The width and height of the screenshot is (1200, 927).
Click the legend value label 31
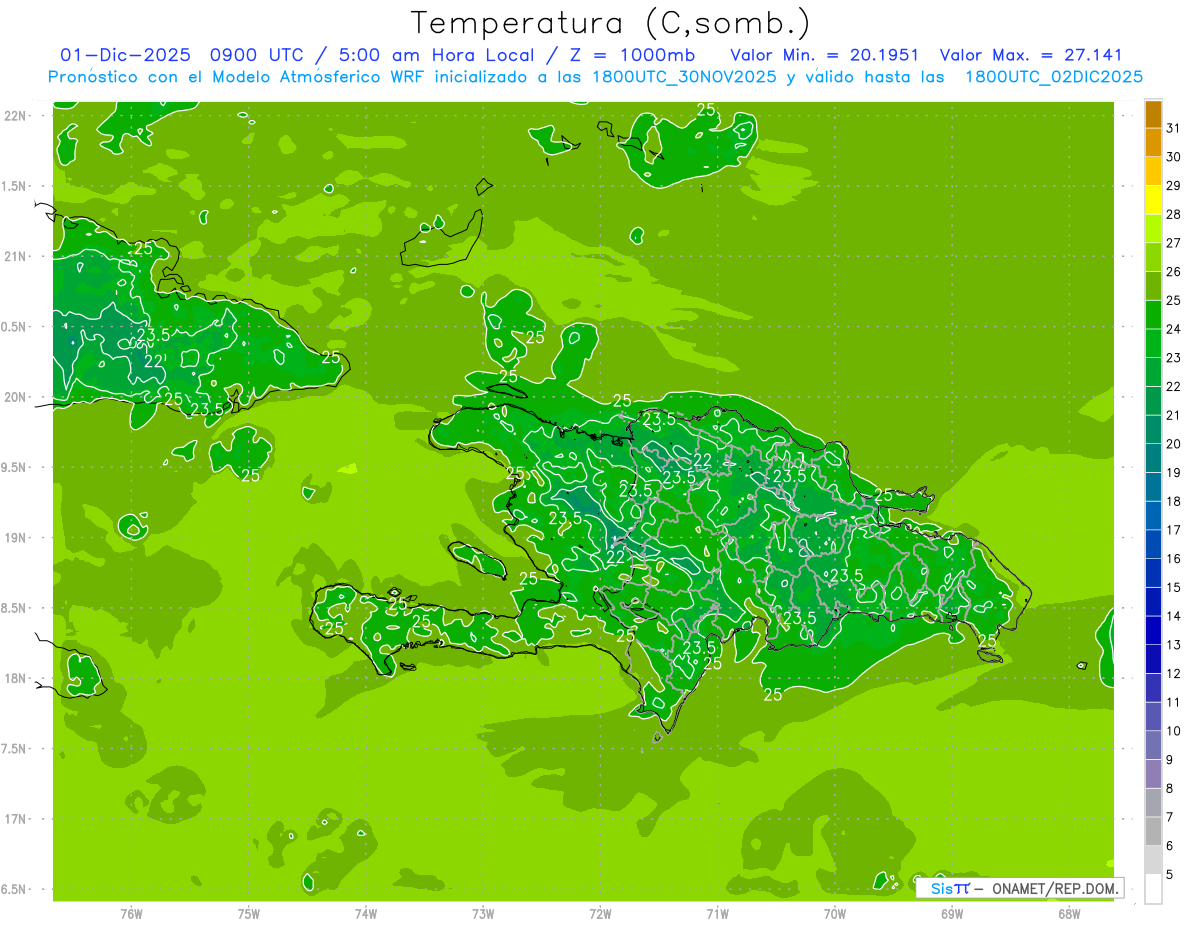point(1173,128)
